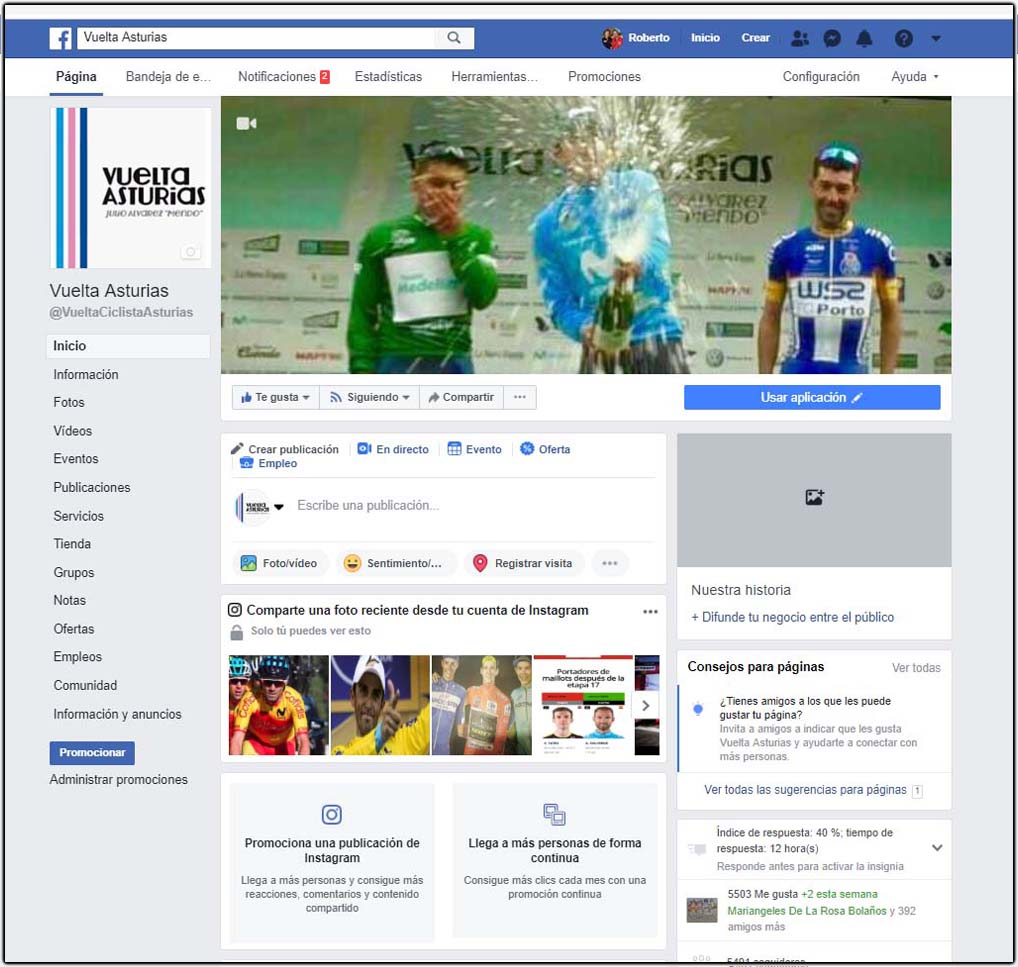Open the Estadísticas tab

(x=388, y=77)
